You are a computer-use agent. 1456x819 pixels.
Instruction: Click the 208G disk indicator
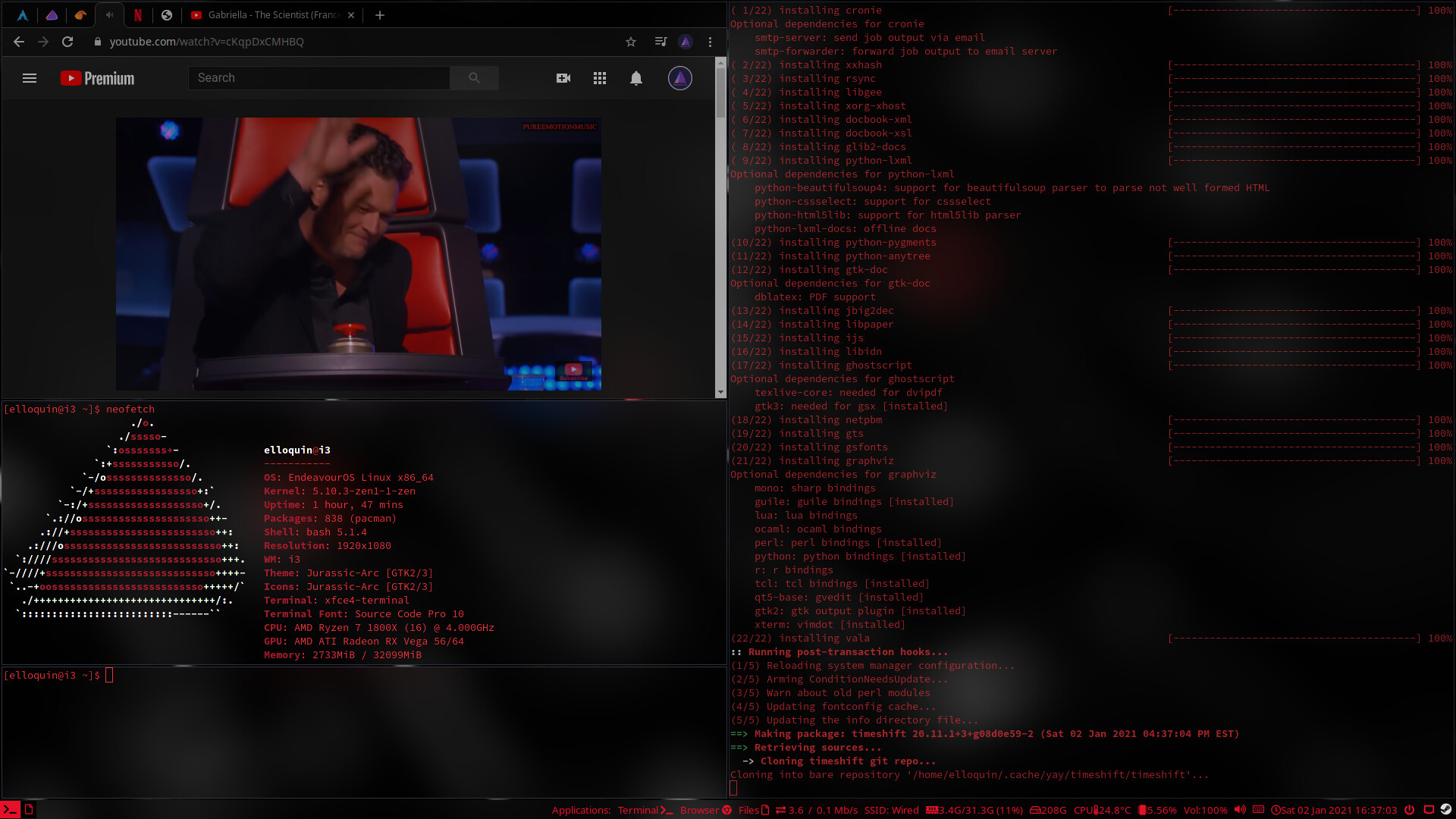click(1048, 810)
